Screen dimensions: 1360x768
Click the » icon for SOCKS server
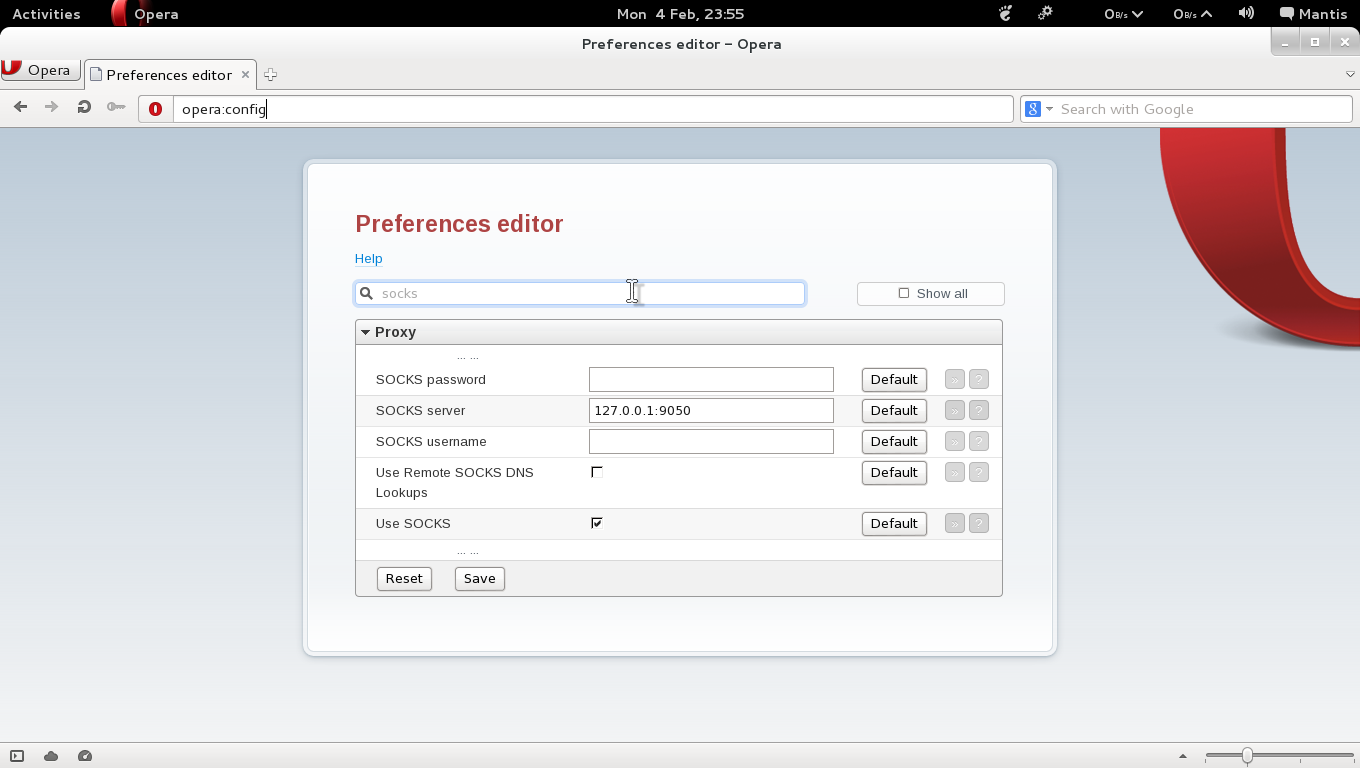(x=955, y=411)
